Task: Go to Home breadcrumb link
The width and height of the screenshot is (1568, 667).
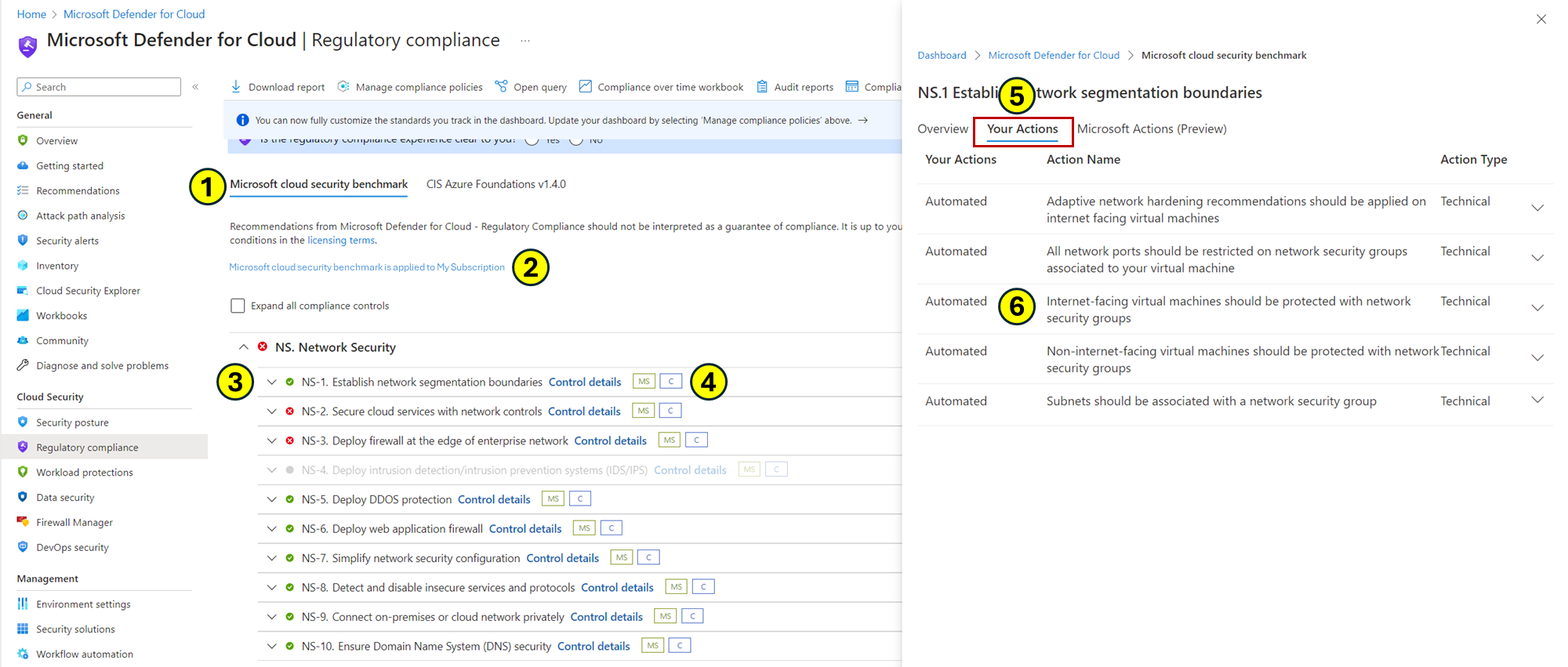Action: tap(31, 14)
